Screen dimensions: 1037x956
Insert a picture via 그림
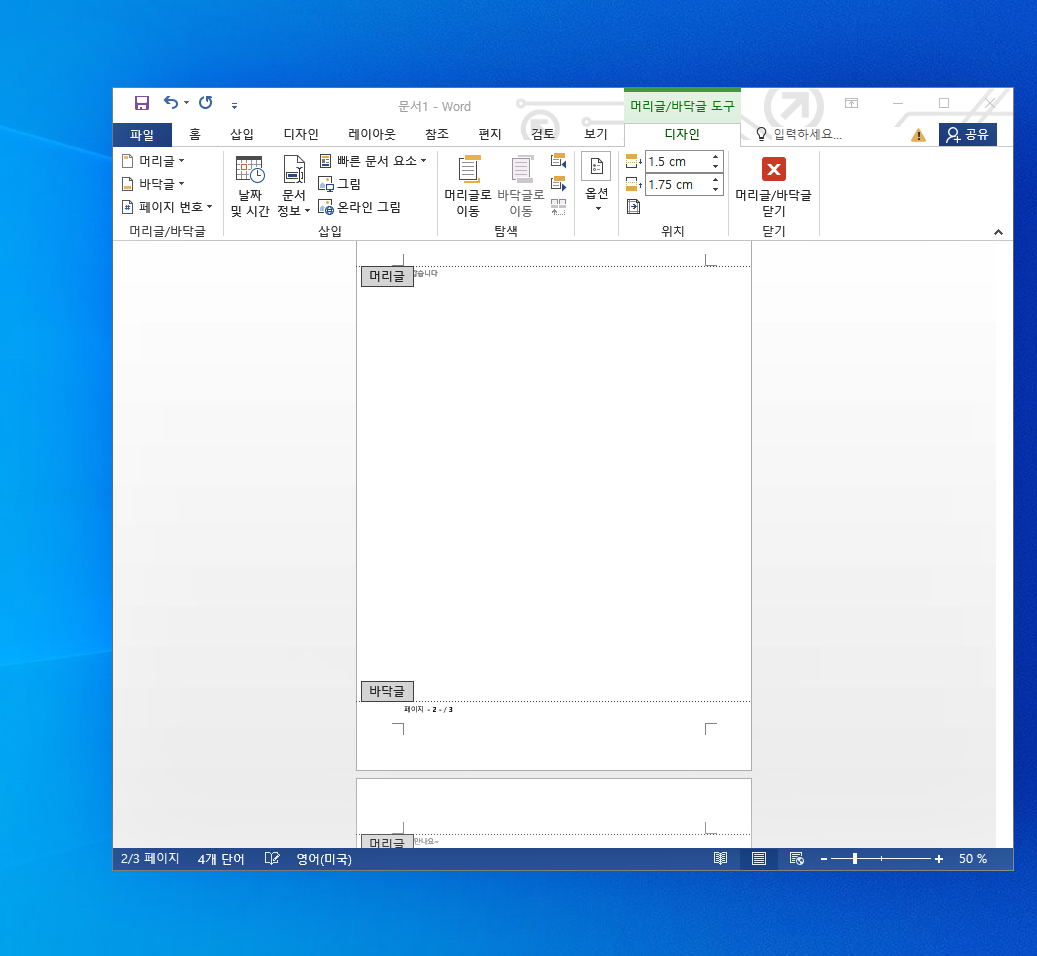[x=339, y=184]
